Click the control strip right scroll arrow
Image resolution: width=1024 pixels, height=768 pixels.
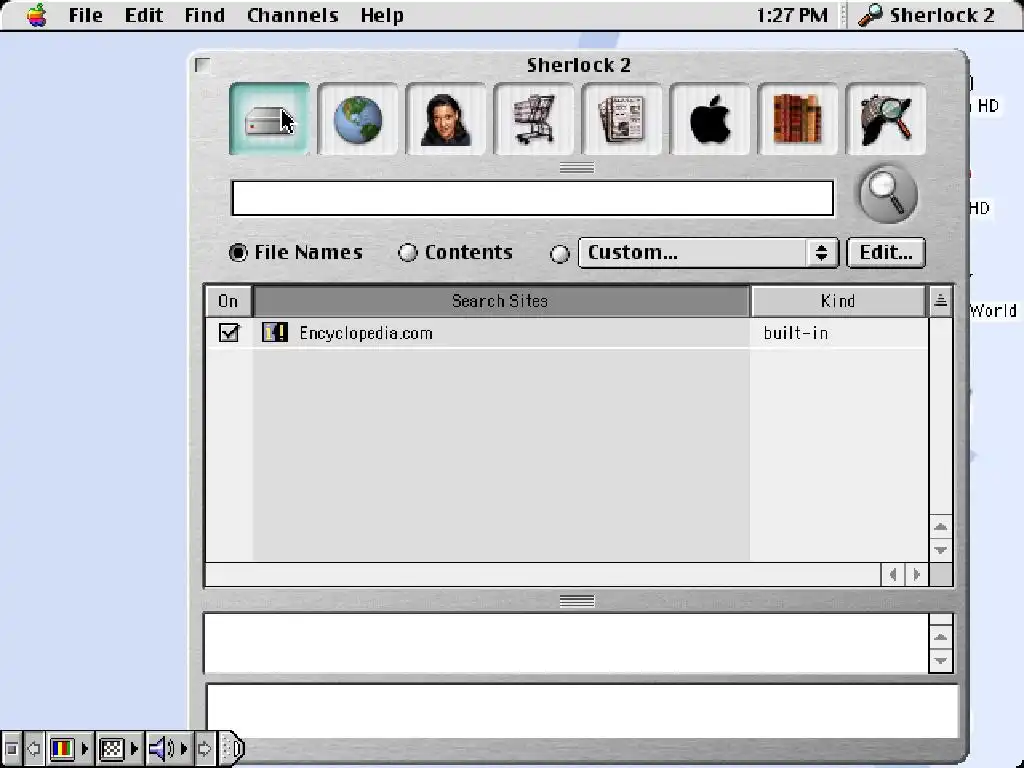[x=204, y=748]
